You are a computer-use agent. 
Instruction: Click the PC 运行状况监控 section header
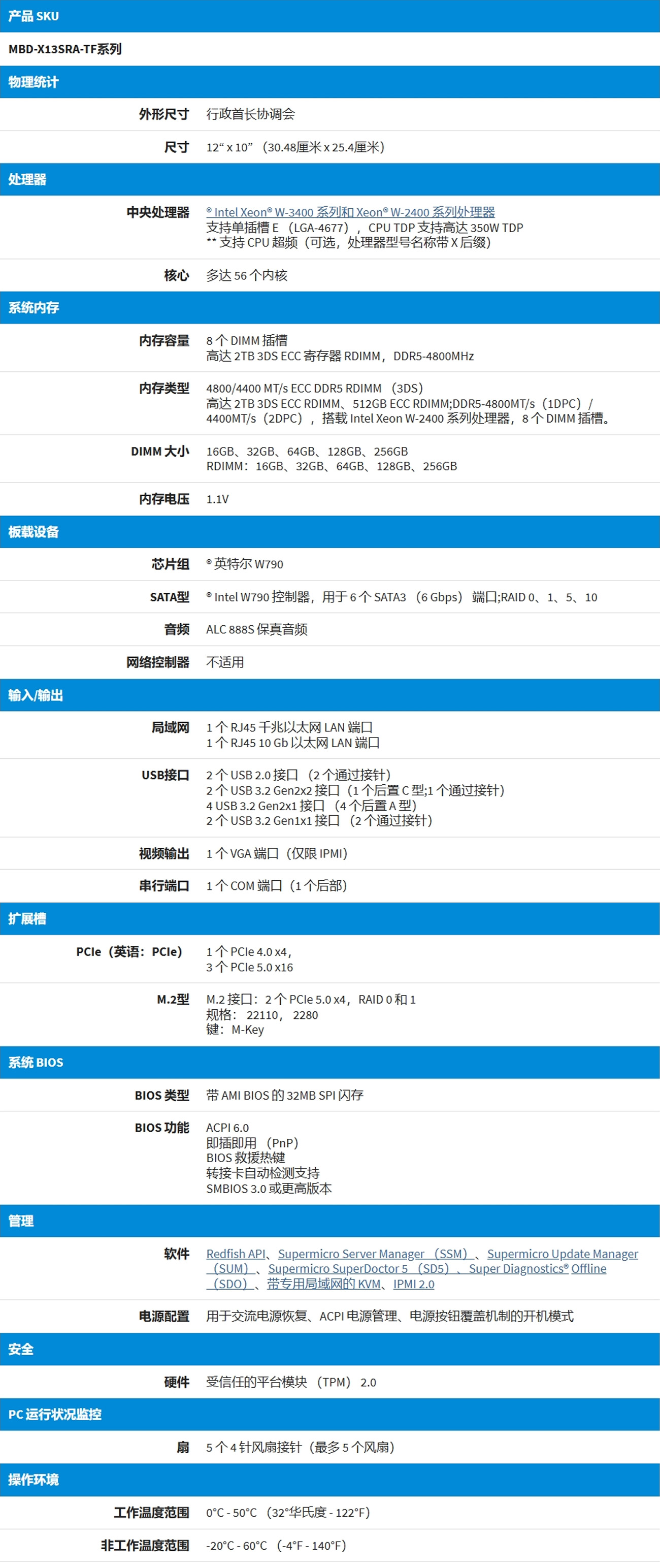tap(55, 1414)
